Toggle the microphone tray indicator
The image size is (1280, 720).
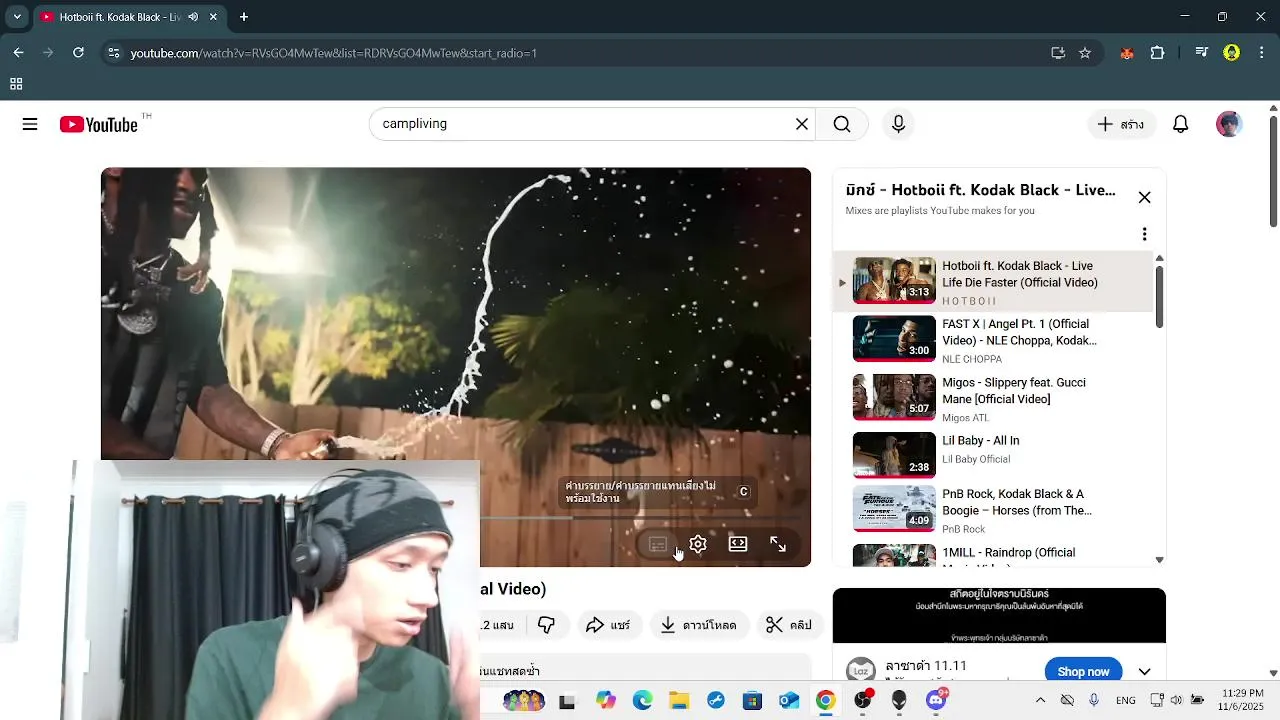point(1093,700)
